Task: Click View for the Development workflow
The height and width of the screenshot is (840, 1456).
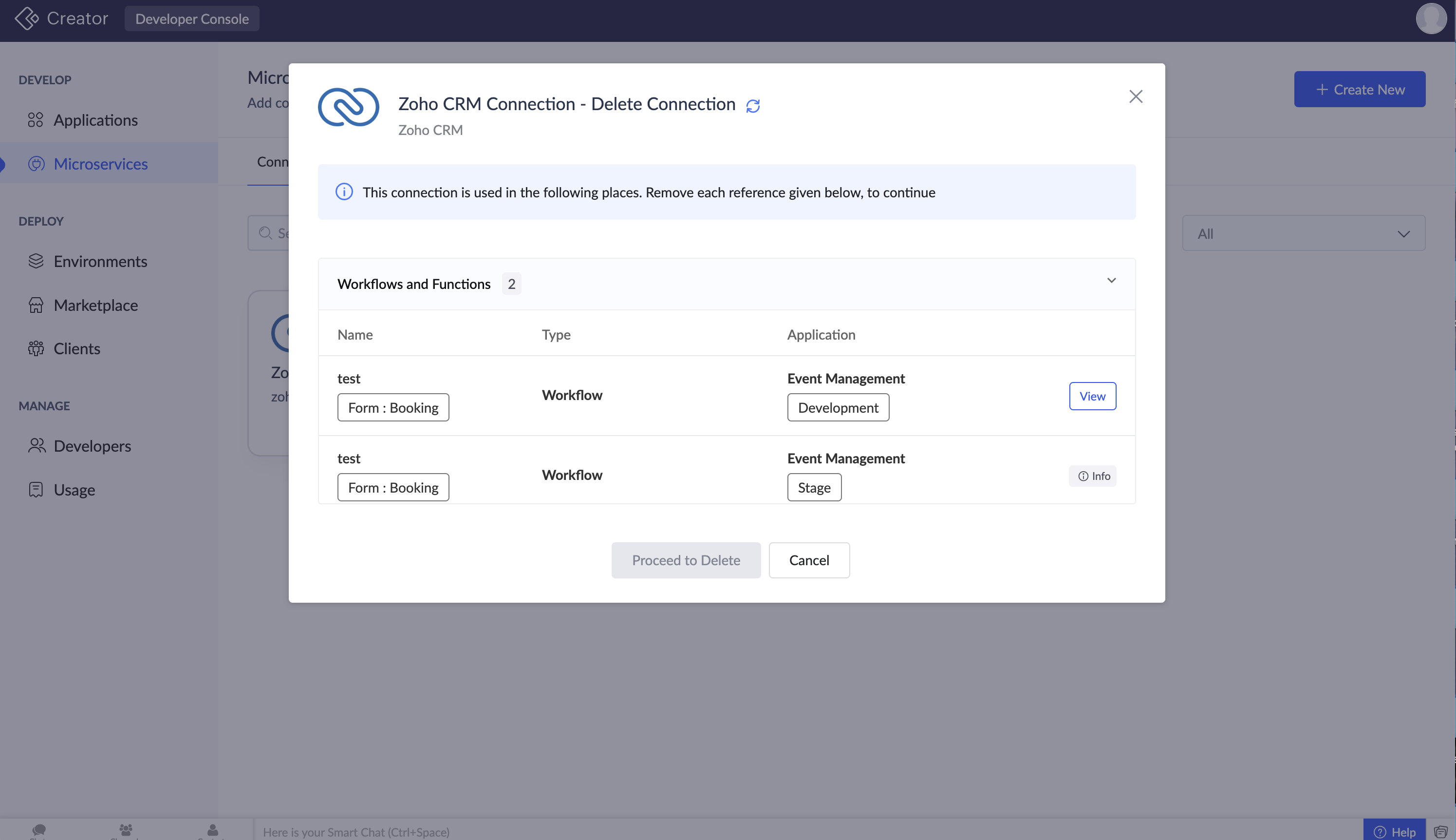Action: (x=1092, y=396)
